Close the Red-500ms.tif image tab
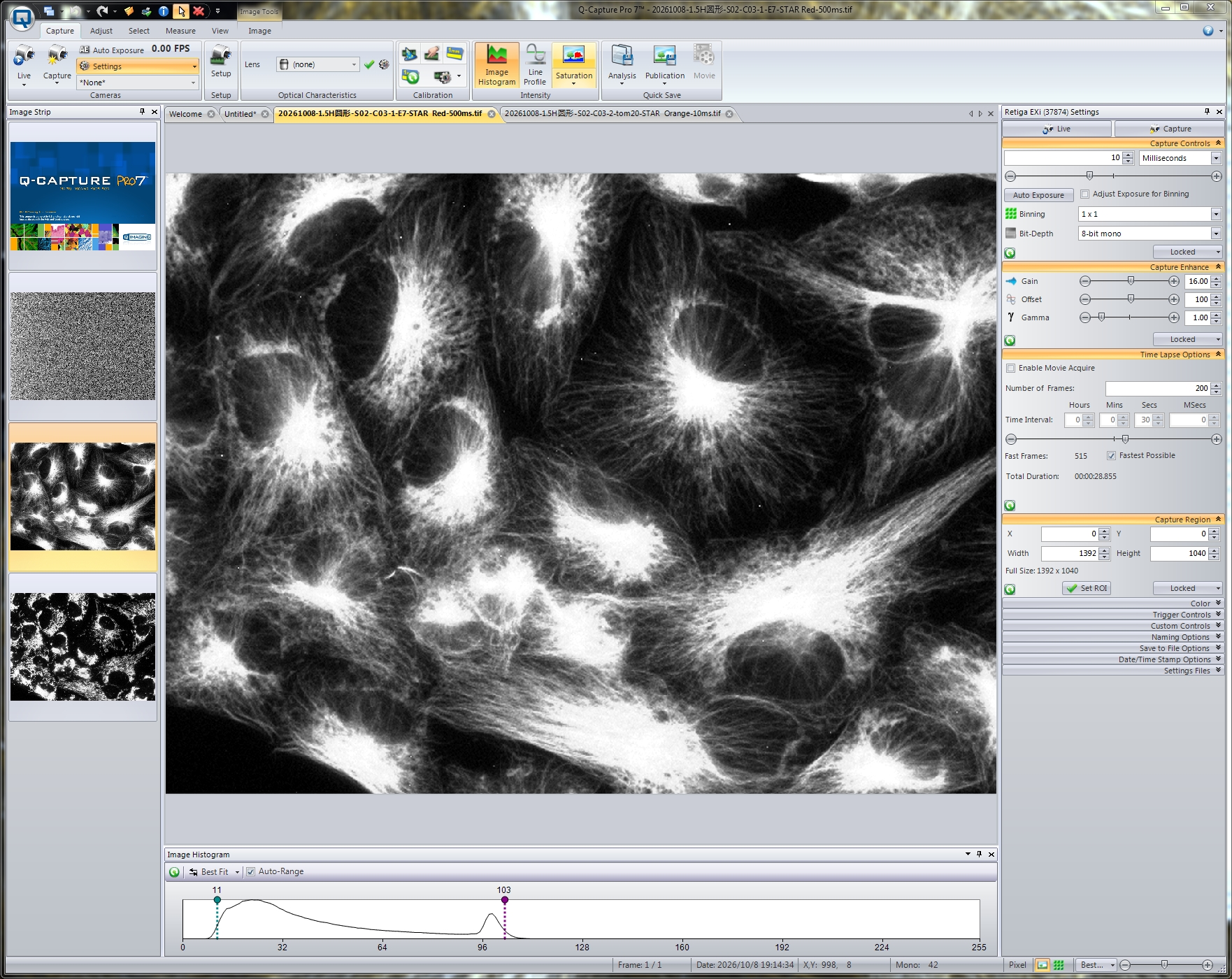Viewport: 1232px width, 979px height. [x=492, y=114]
